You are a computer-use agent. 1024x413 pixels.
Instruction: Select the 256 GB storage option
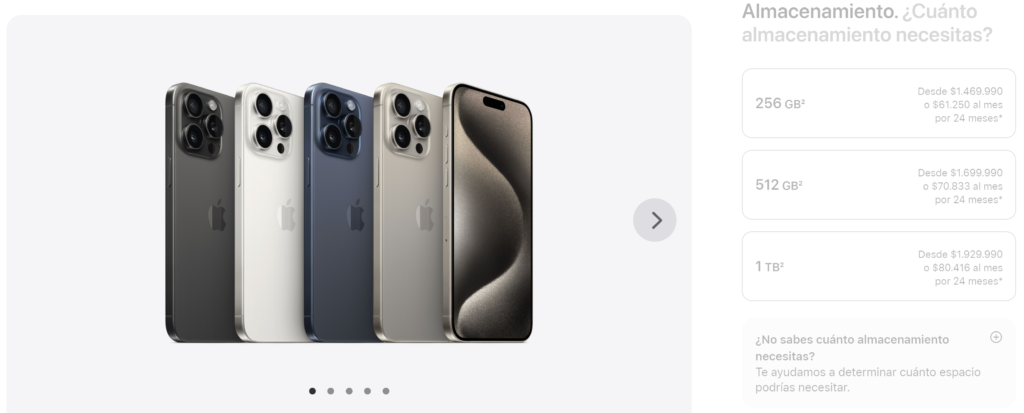coord(878,103)
